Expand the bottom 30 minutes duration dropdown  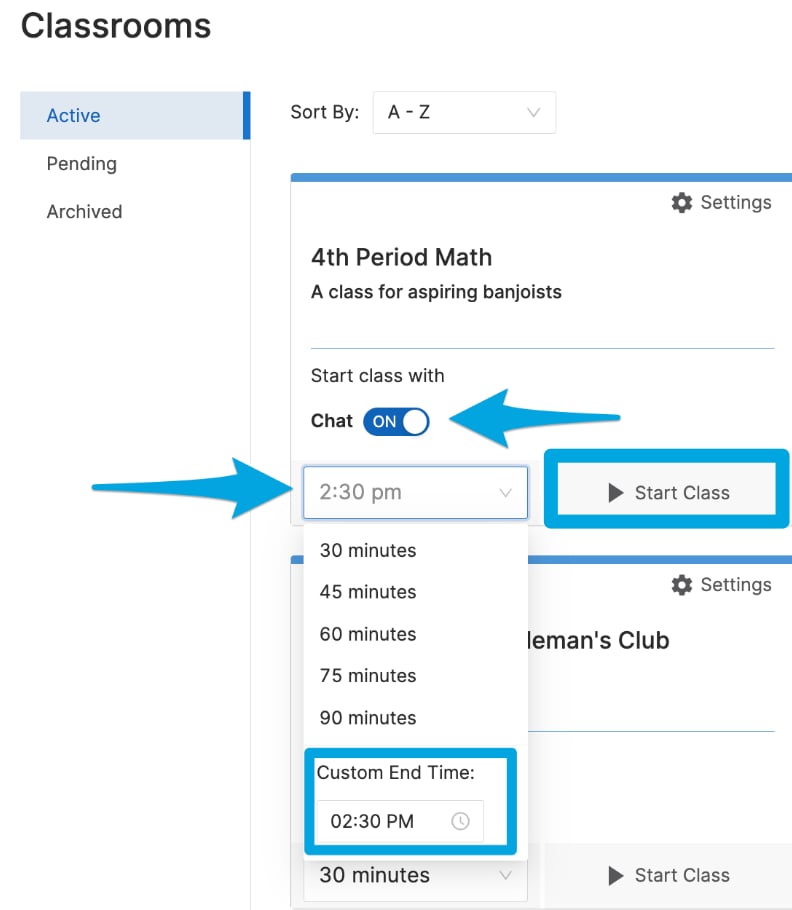point(415,875)
